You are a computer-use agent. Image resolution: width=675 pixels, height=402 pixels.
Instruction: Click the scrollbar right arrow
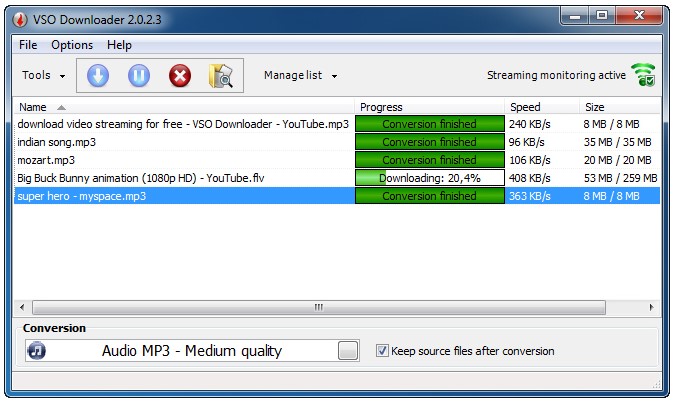[652, 307]
